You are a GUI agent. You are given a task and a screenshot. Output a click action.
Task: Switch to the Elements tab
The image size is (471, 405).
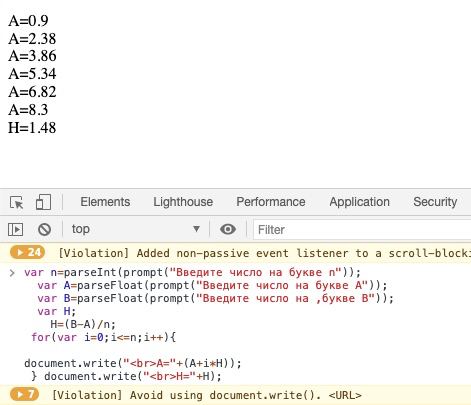pyautogui.click(x=105, y=202)
